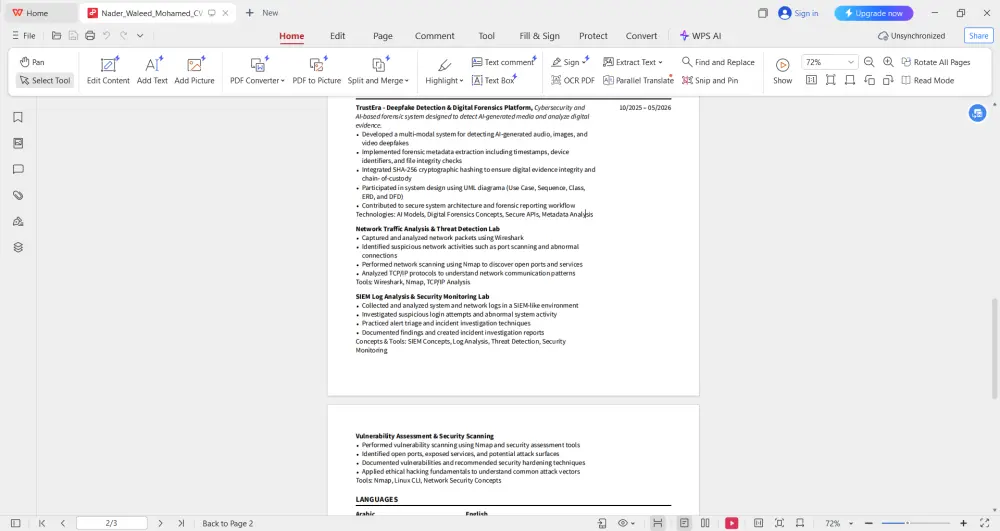Click the Upgrade now button
Screen dimensions: 1000x531
(874, 13)
